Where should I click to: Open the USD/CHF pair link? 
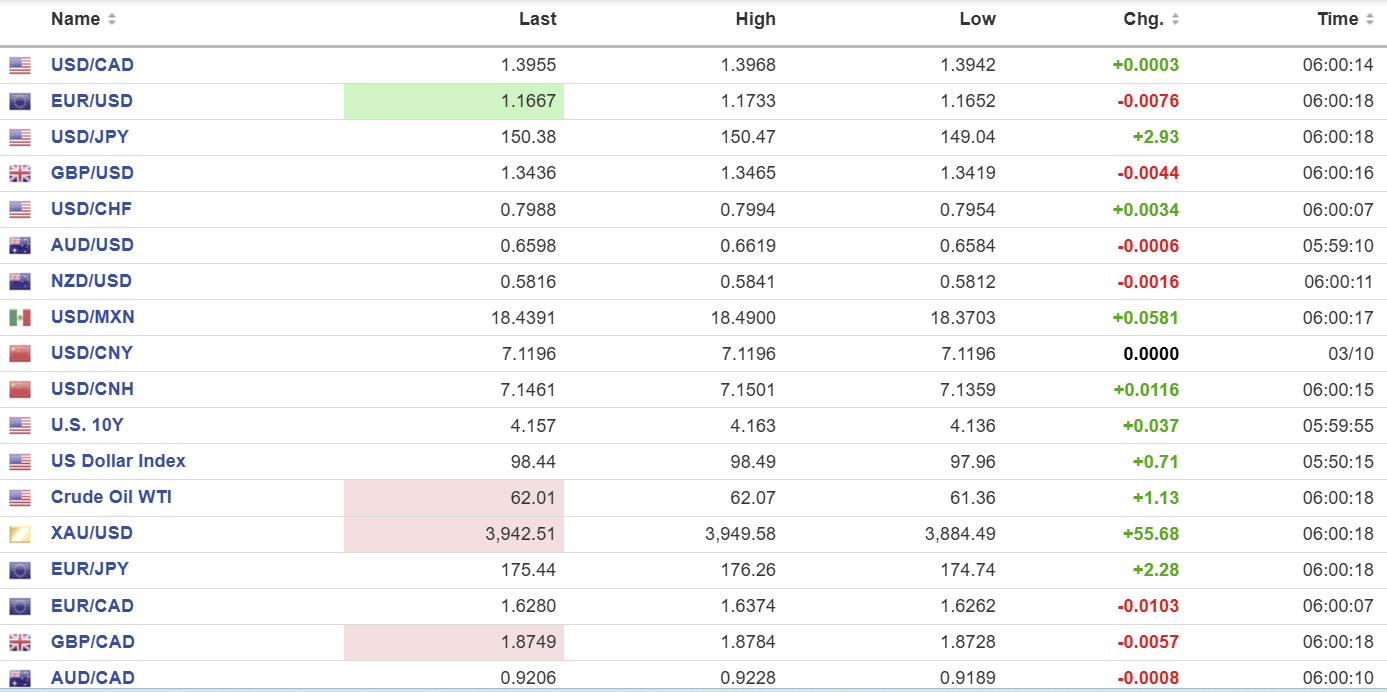(91, 209)
